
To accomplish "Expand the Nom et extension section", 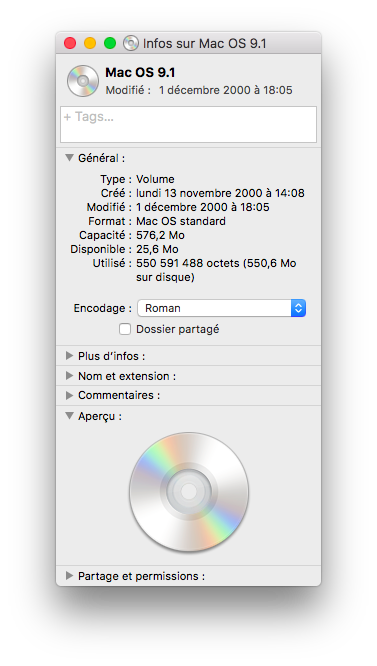I will [x=69, y=375].
